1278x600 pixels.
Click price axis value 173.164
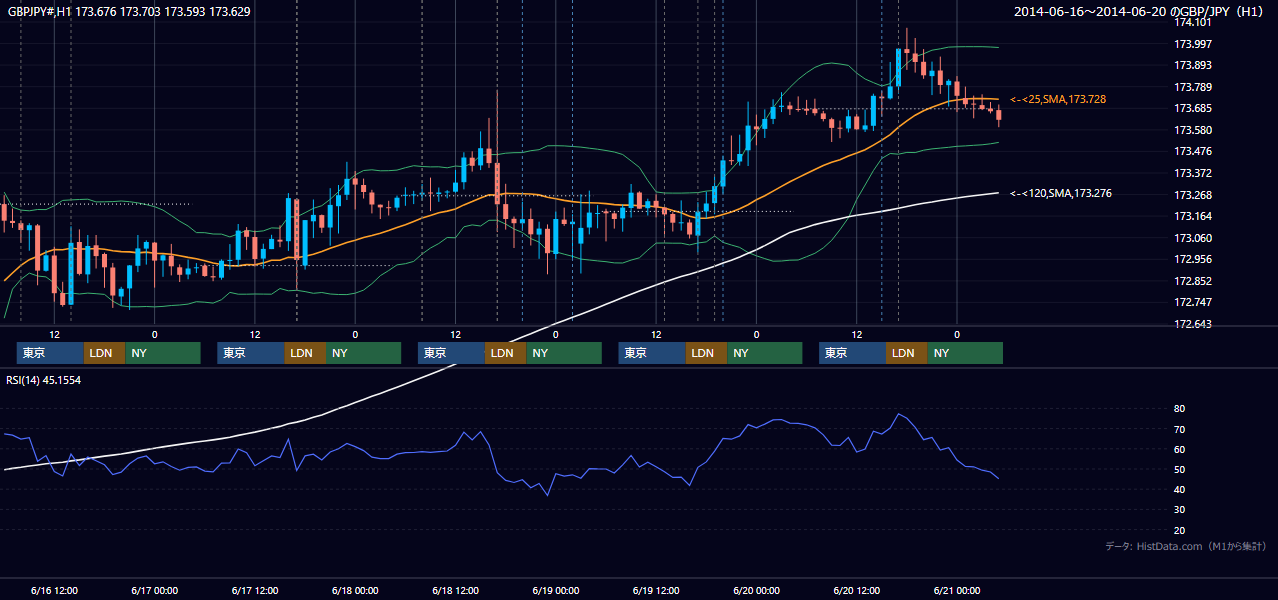(1192, 217)
